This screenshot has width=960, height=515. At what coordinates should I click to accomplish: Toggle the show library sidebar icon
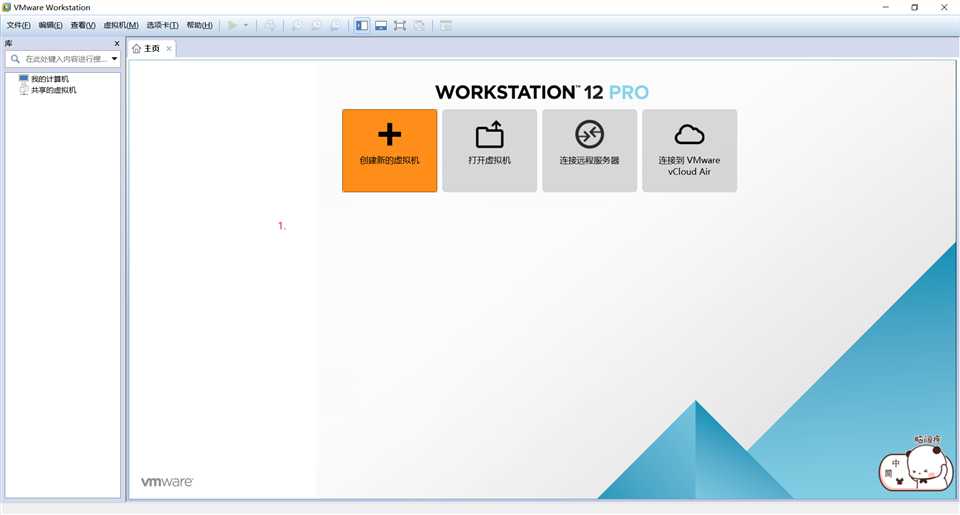pyautogui.click(x=362, y=26)
